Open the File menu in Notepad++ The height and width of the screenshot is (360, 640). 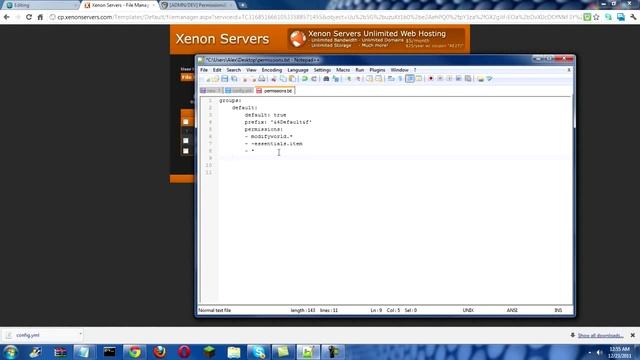pos(204,70)
